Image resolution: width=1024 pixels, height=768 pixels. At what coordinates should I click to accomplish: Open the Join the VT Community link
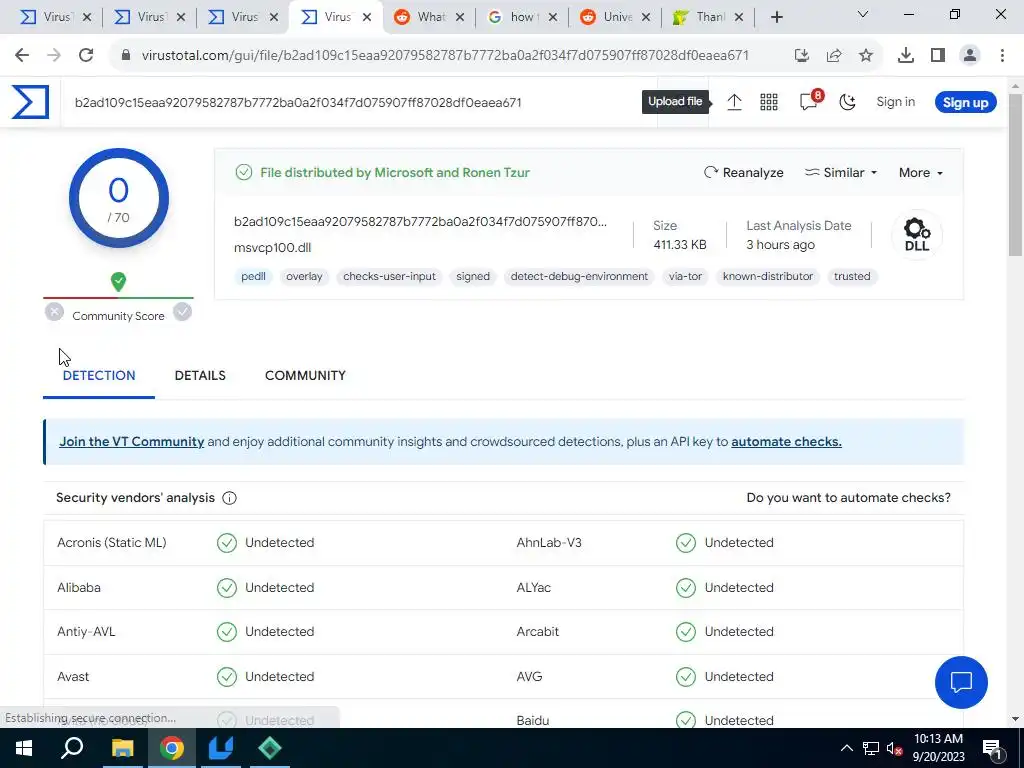131,441
